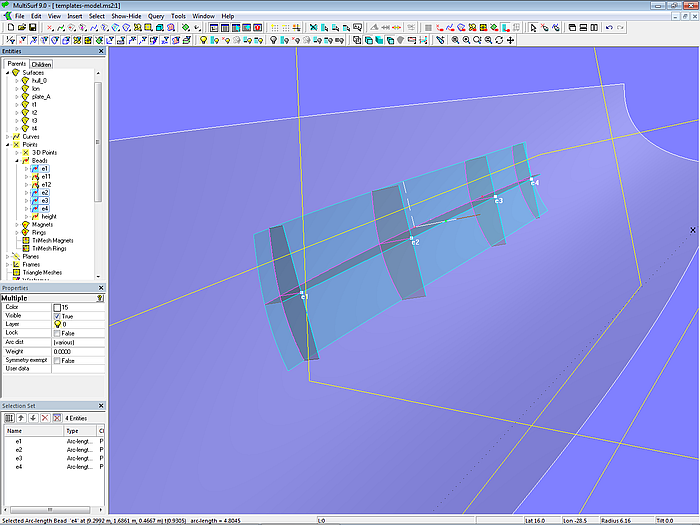Move selection up with the up-arrow button
The image size is (700, 525).
tap(20, 418)
